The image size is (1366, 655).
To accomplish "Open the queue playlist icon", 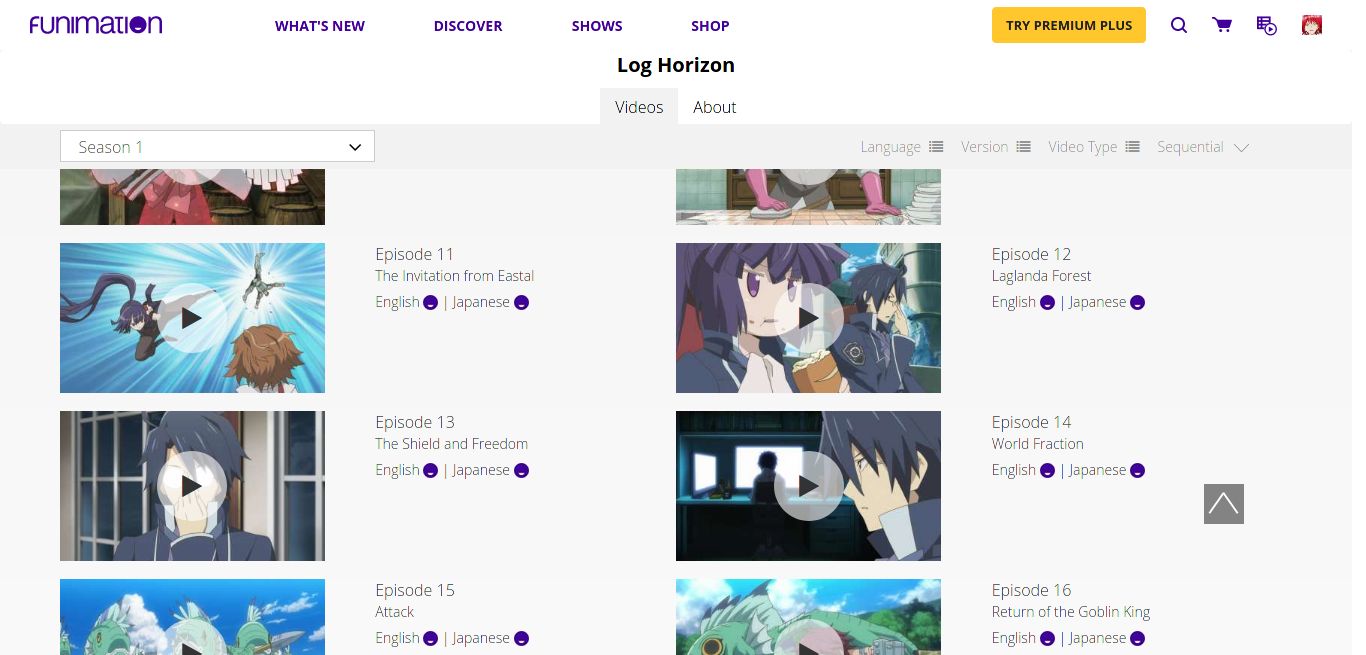I will coord(1267,26).
